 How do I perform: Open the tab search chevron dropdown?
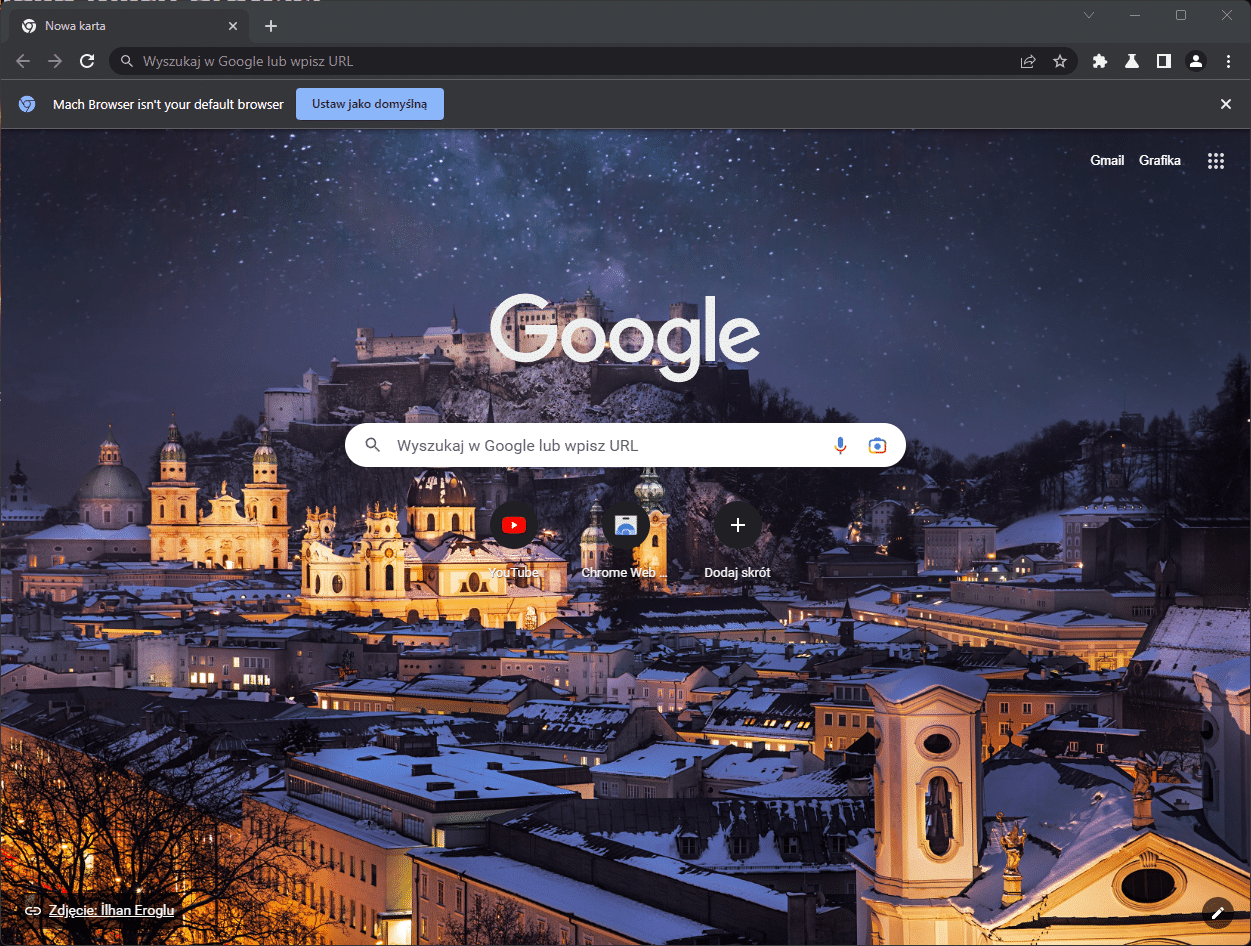[x=1089, y=15]
